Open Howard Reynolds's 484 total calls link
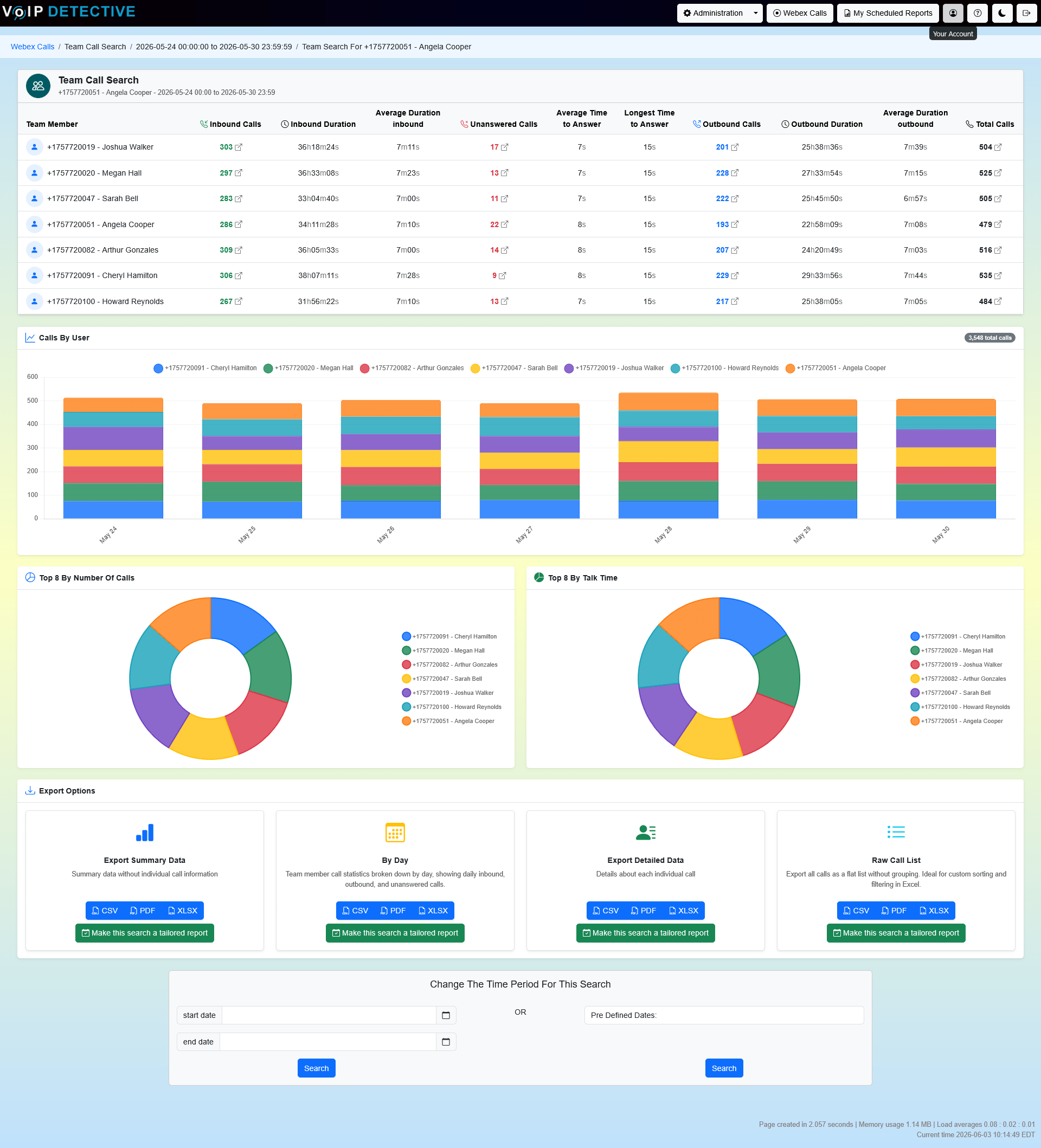The image size is (1041, 1148). tap(991, 301)
